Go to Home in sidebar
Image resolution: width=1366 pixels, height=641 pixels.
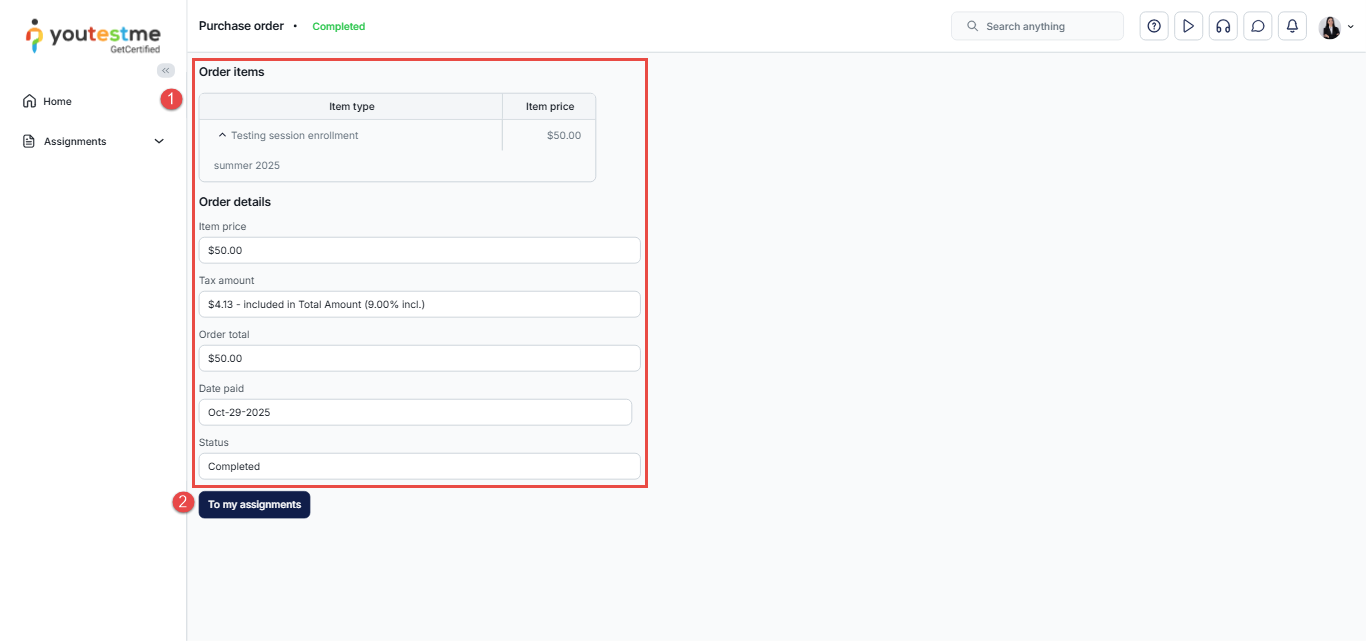click(x=57, y=101)
